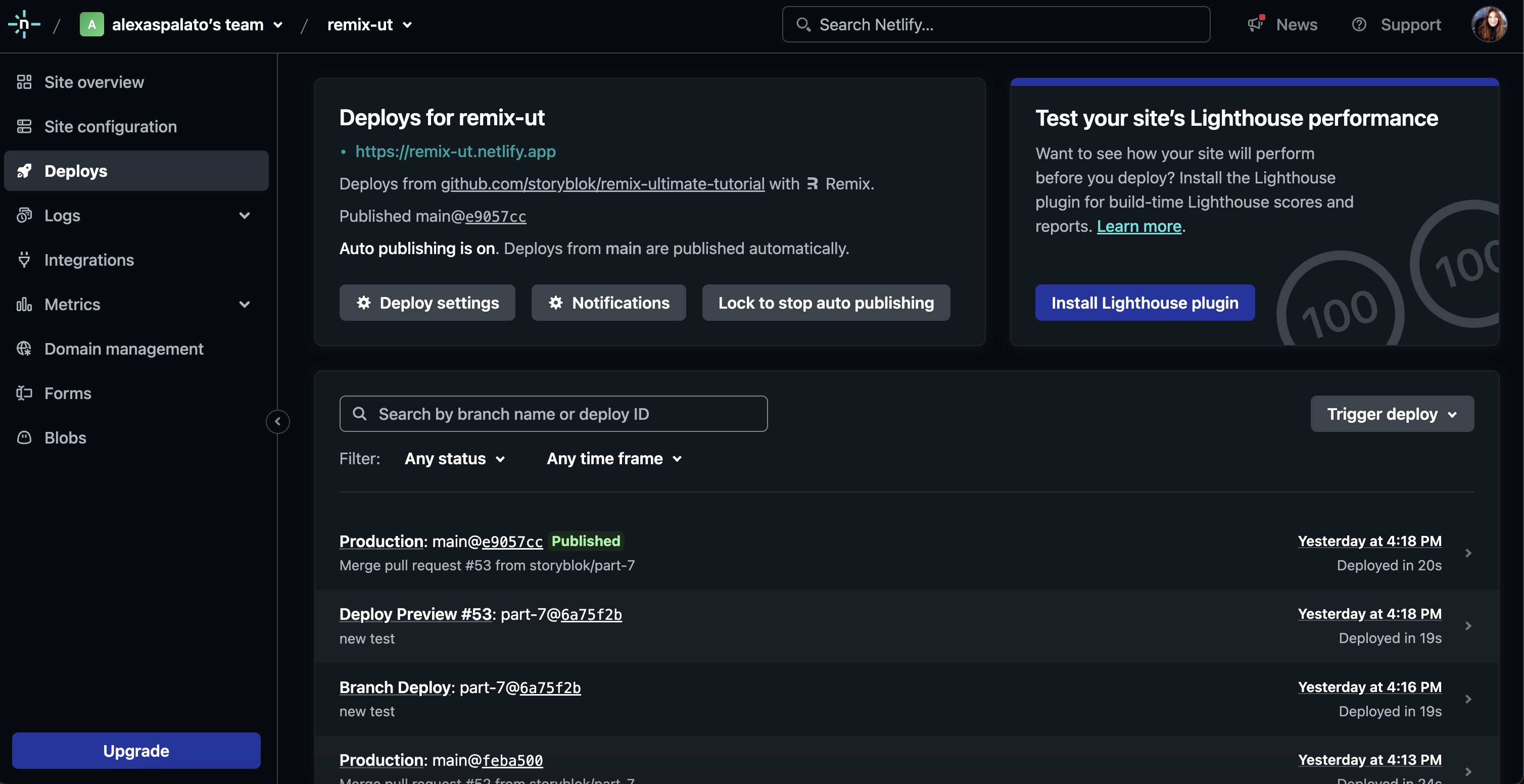Open the GitHub remix-ultimate-tutorial repo link
This screenshot has width=1524, height=784.
pyautogui.click(x=602, y=184)
